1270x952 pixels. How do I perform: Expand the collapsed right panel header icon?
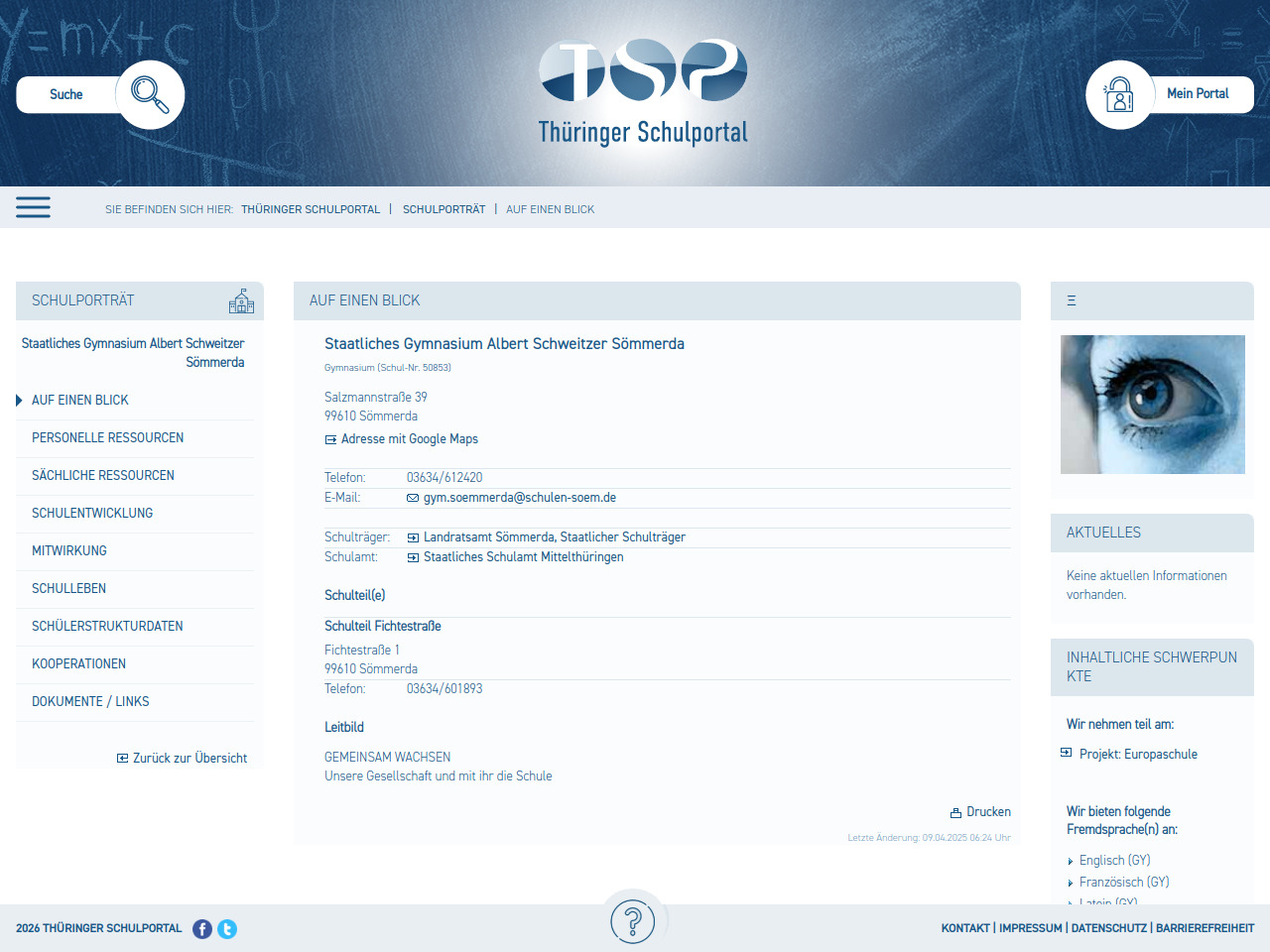1072,300
